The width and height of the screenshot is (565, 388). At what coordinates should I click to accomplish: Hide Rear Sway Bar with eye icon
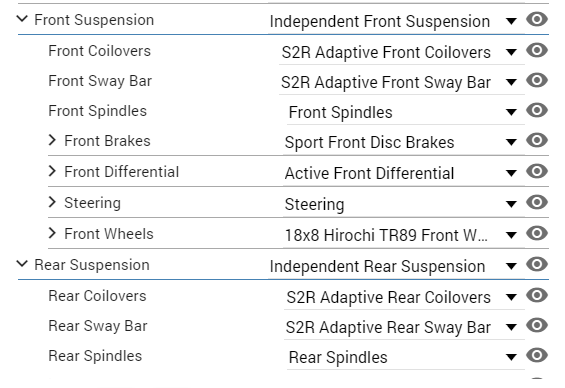tap(537, 325)
